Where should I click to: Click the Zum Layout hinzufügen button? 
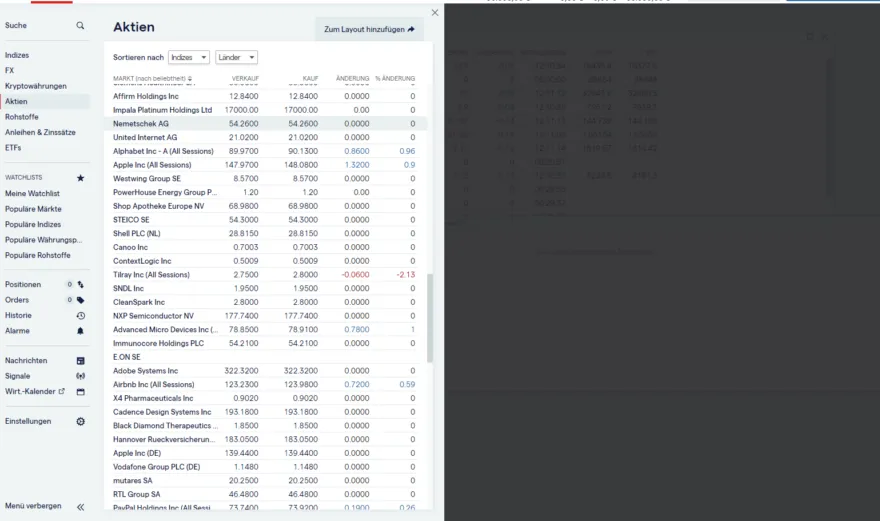(369, 30)
